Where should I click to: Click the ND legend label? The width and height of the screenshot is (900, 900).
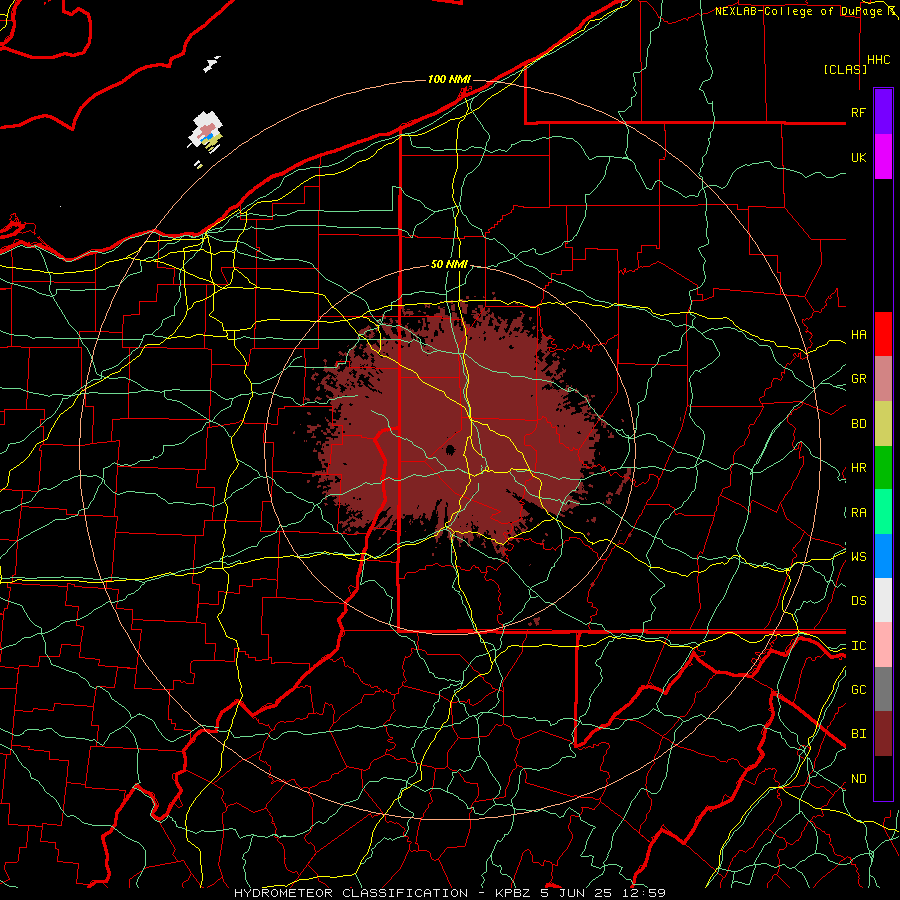tap(858, 779)
